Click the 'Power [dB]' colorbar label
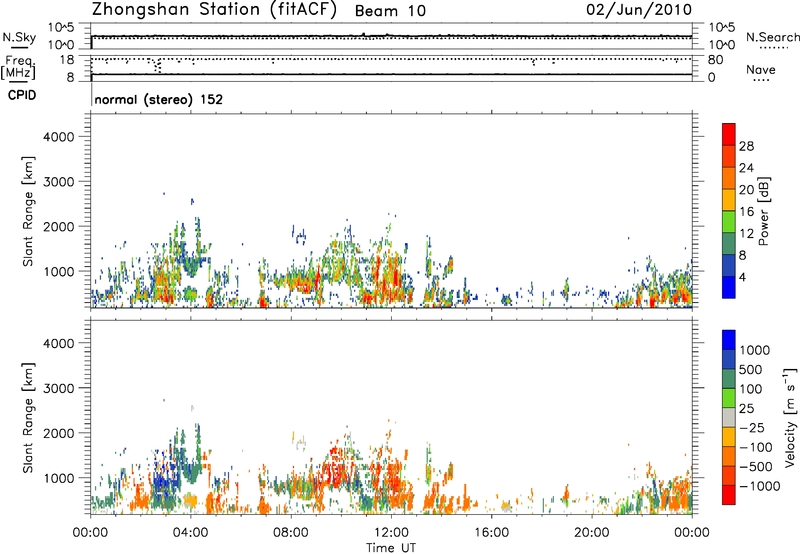The width and height of the screenshot is (800, 554). coord(764,211)
